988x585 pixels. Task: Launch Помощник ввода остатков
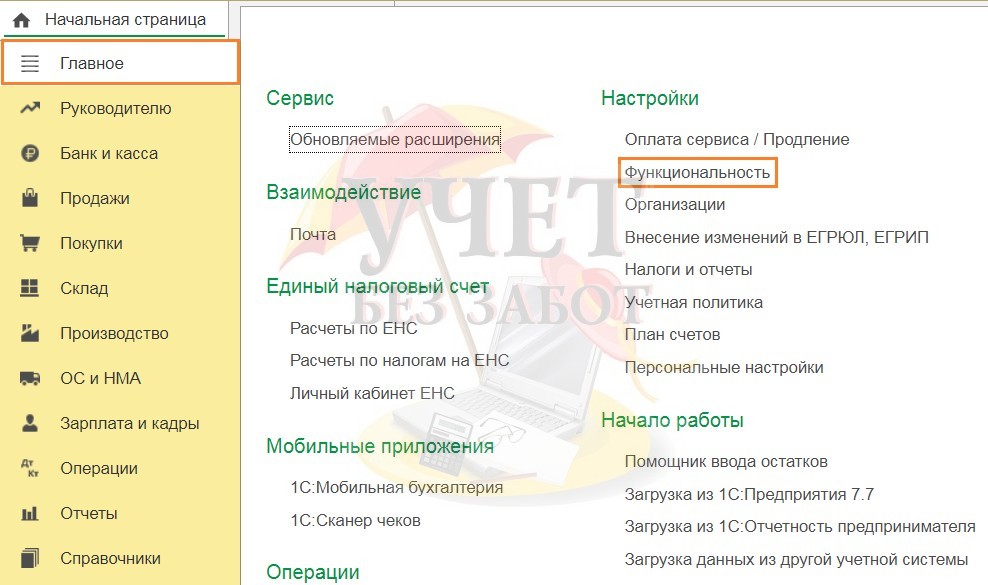tap(725, 462)
